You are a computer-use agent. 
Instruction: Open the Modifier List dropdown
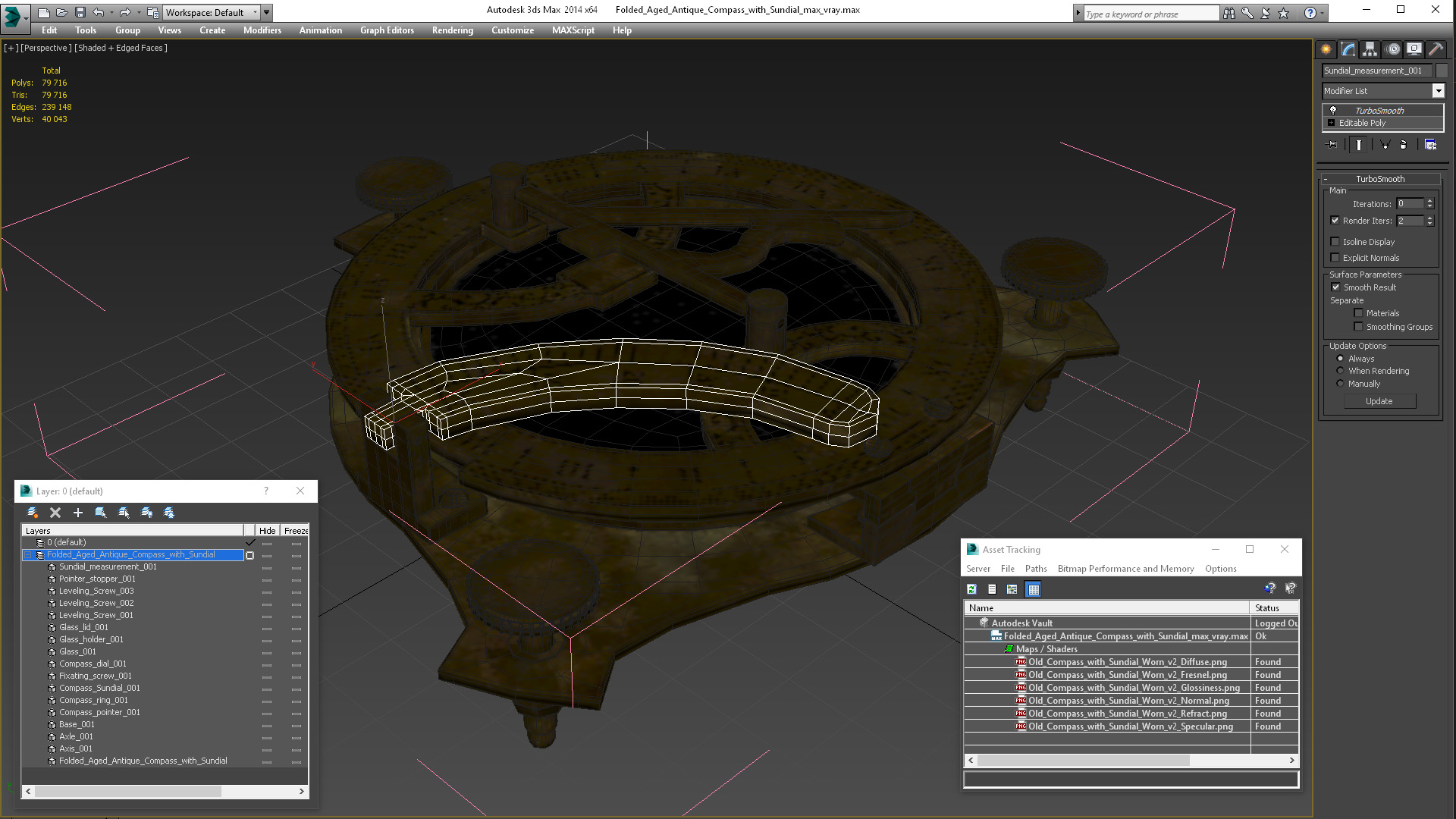pyautogui.click(x=1438, y=91)
